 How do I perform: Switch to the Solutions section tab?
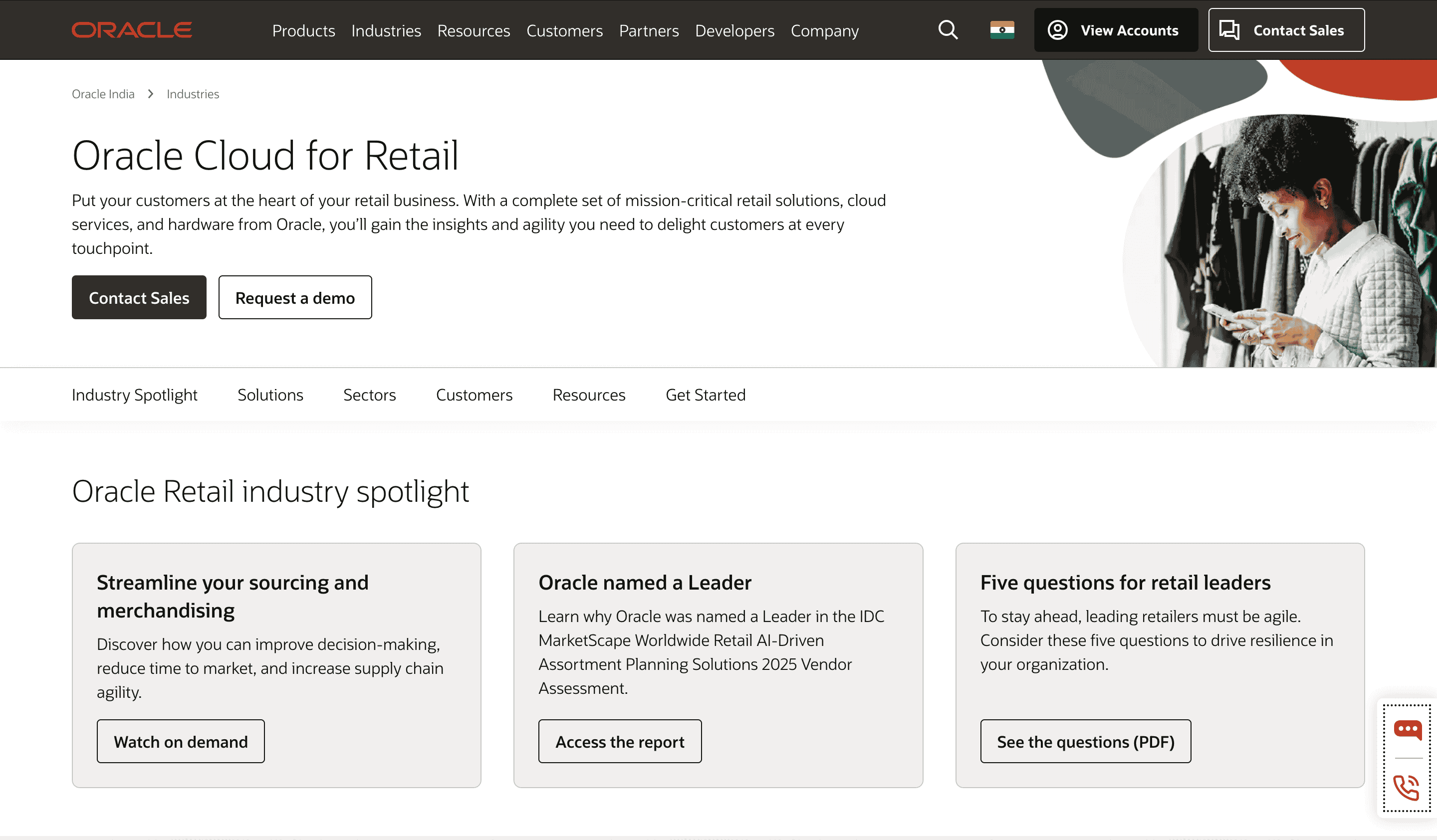(270, 395)
